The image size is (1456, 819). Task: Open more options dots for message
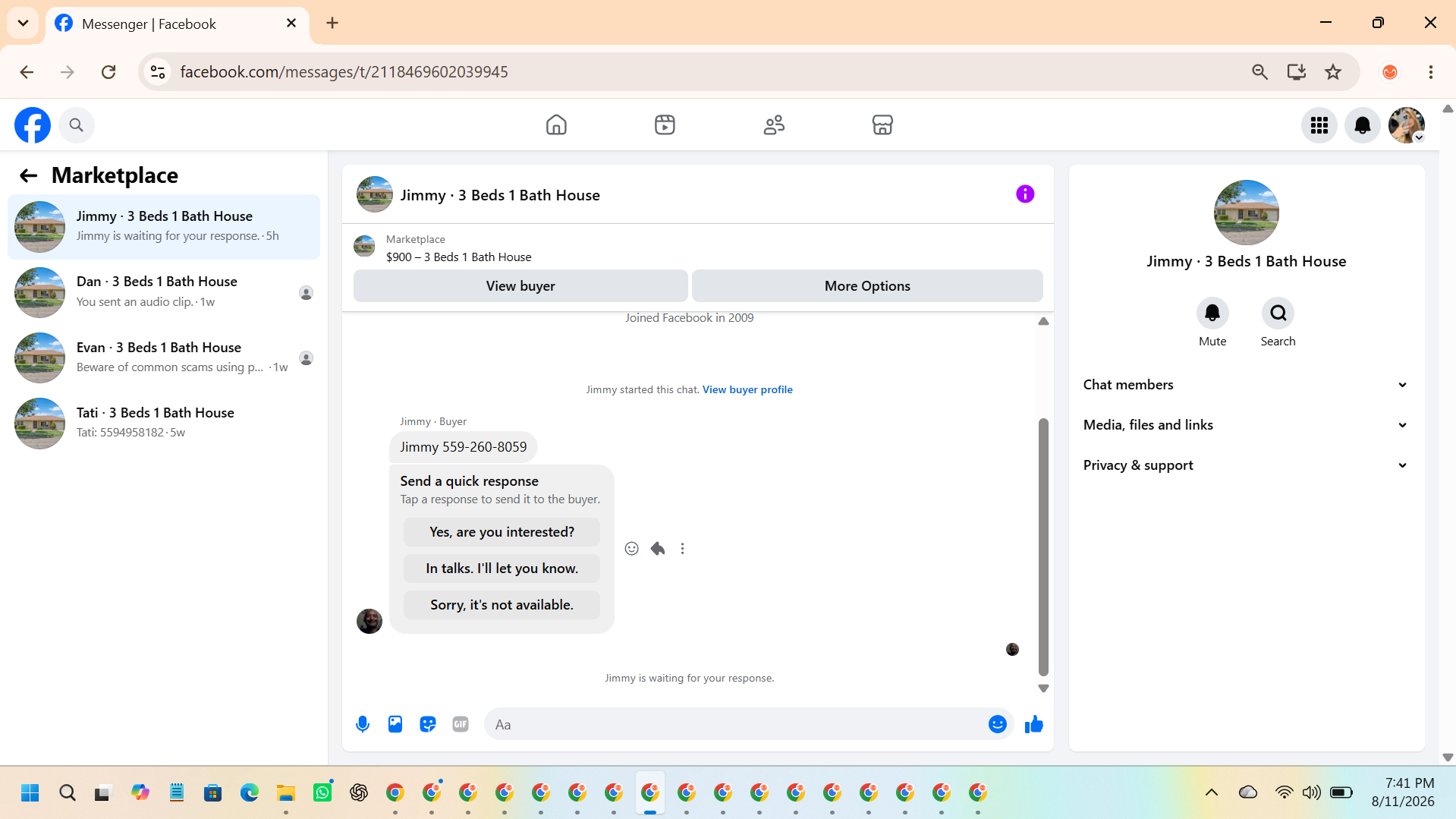[682, 549]
